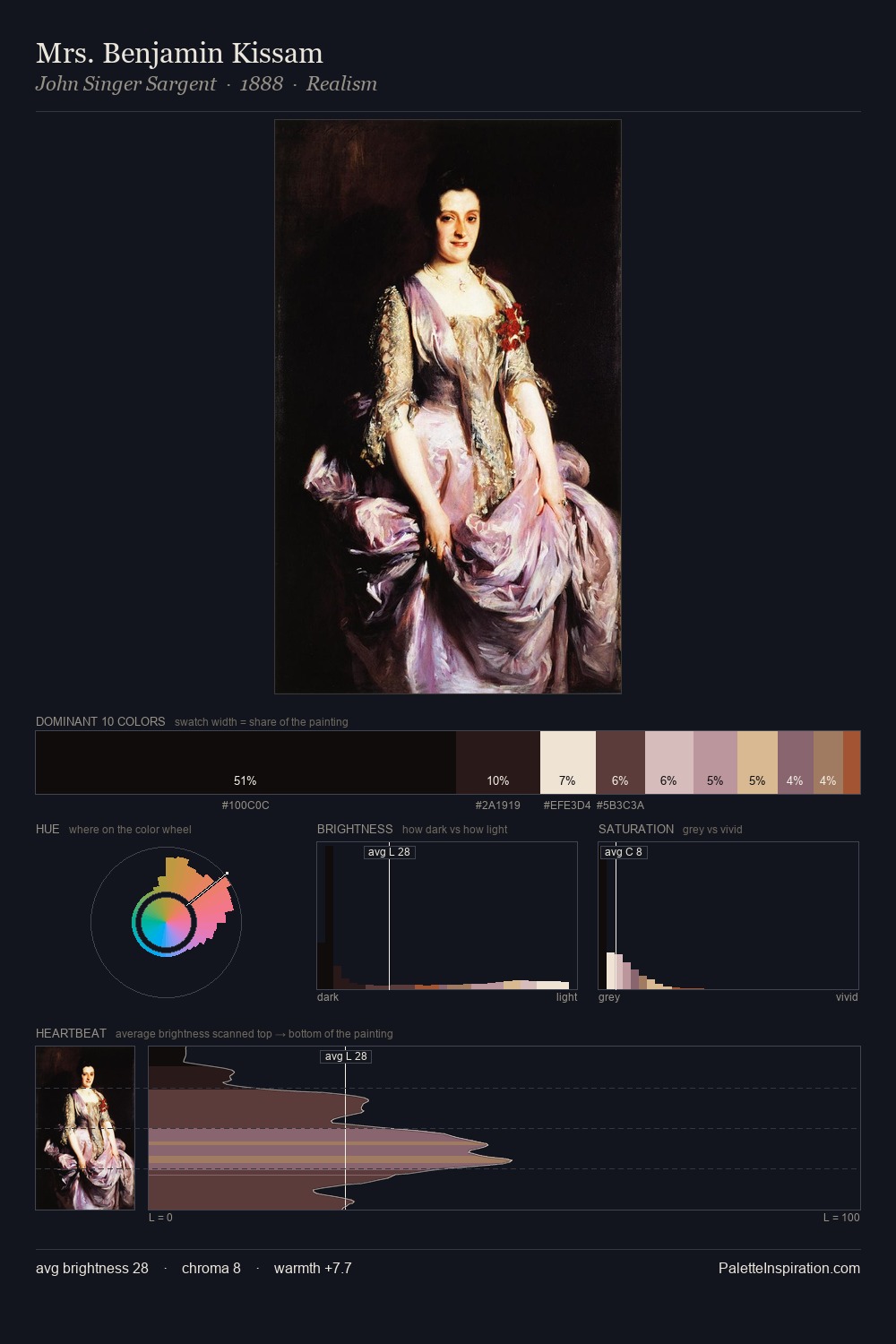Click the BRIGHTNESS section heading

[x=355, y=829]
